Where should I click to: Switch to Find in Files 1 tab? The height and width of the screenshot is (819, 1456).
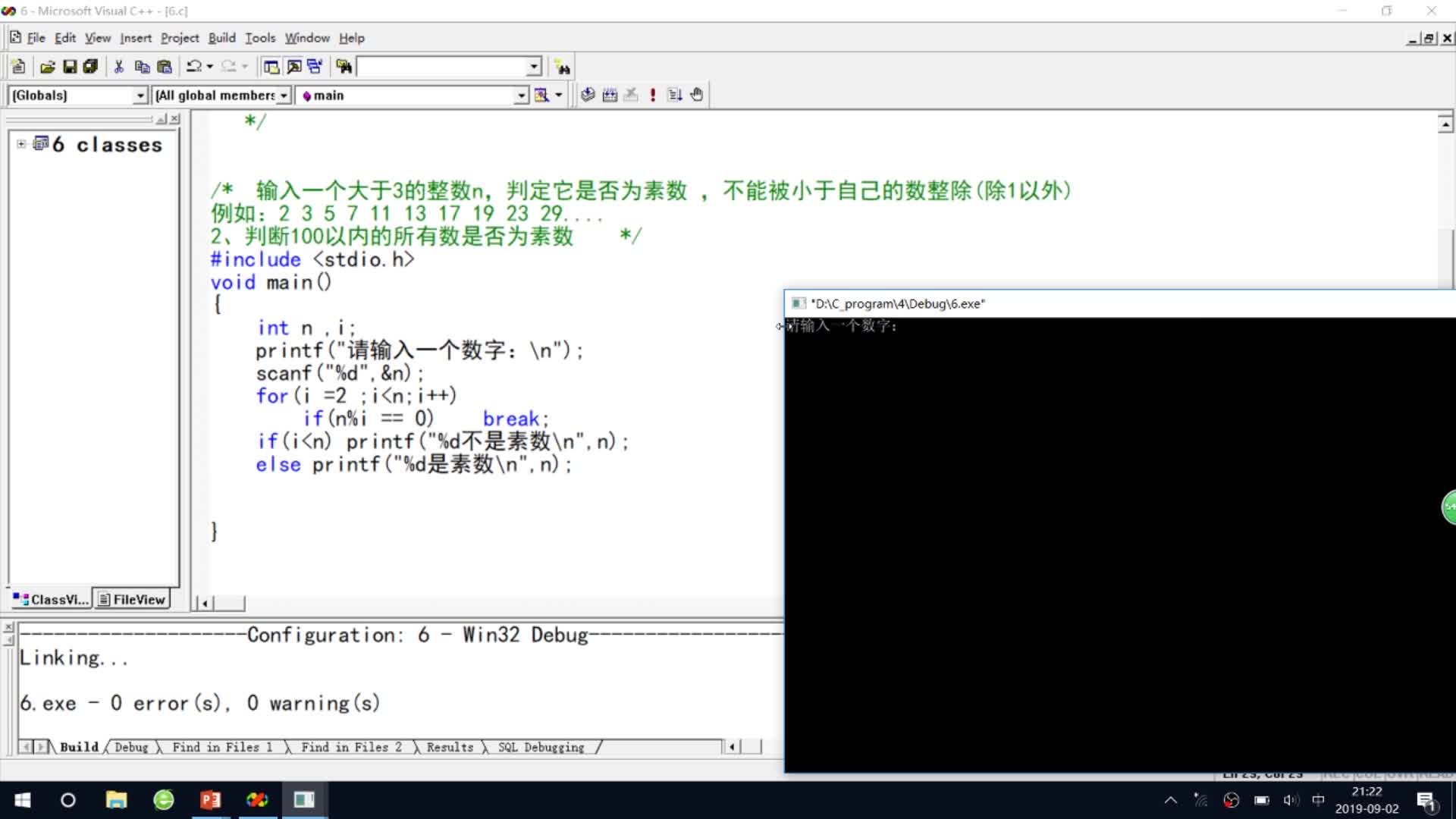(222, 748)
